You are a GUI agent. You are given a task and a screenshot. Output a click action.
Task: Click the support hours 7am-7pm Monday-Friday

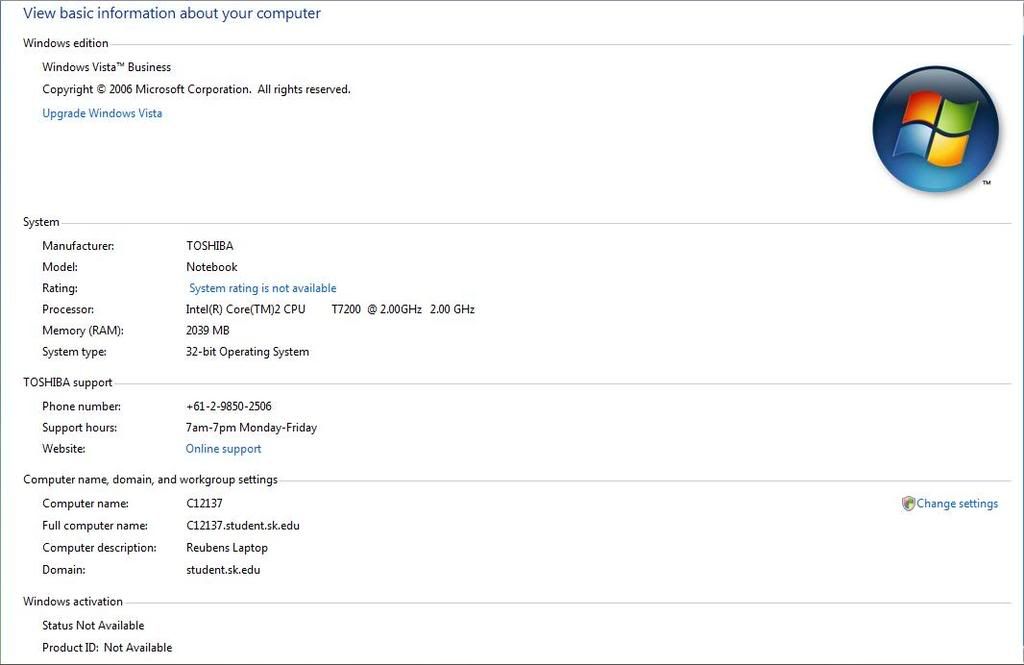click(x=251, y=427)
